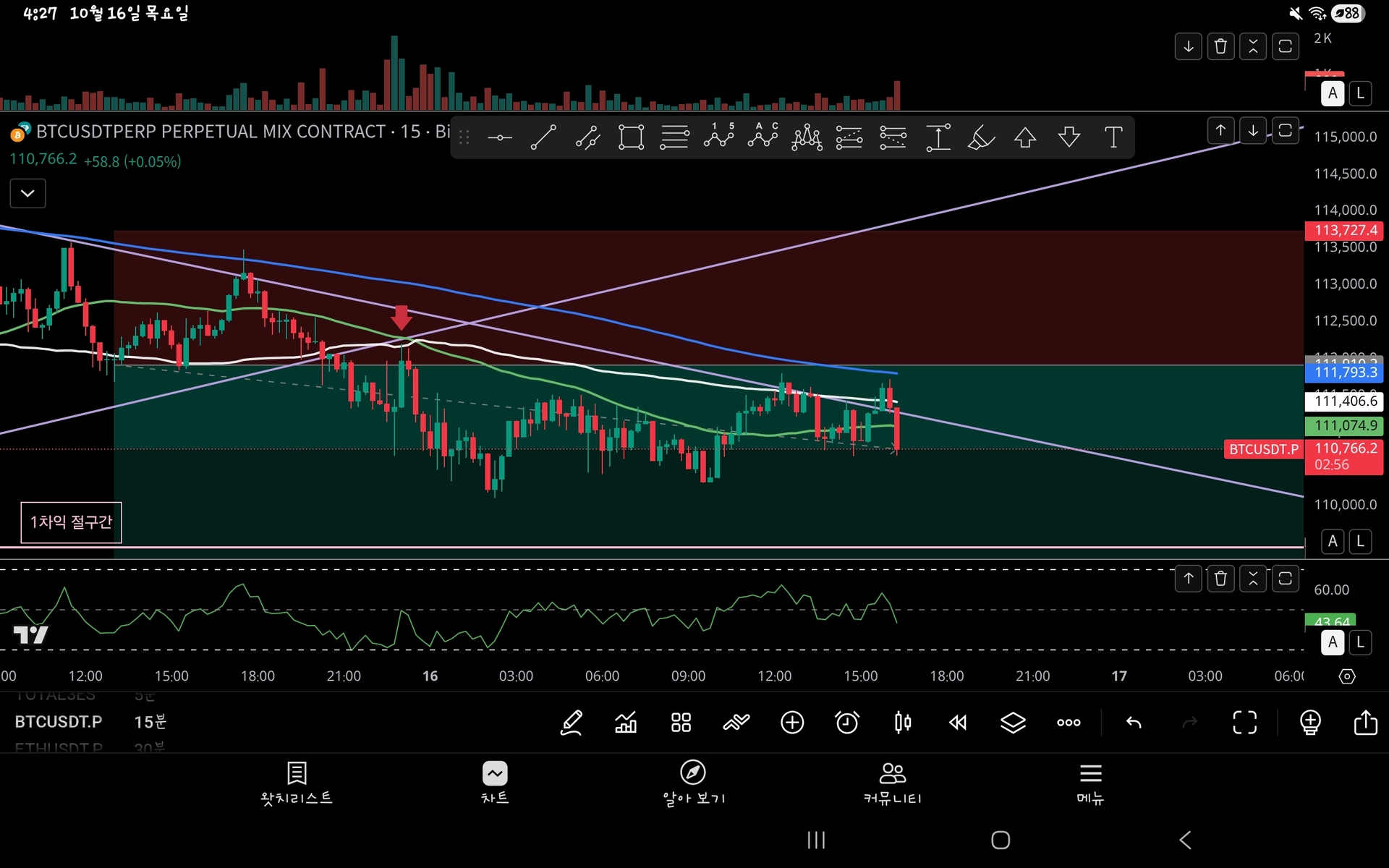
Task: Open the more options three-dots menu
Action: pos(1069,722)
